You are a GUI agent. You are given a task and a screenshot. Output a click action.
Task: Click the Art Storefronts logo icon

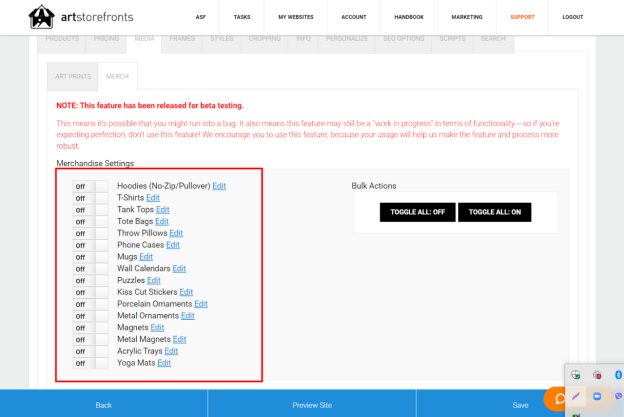[41, 17]
